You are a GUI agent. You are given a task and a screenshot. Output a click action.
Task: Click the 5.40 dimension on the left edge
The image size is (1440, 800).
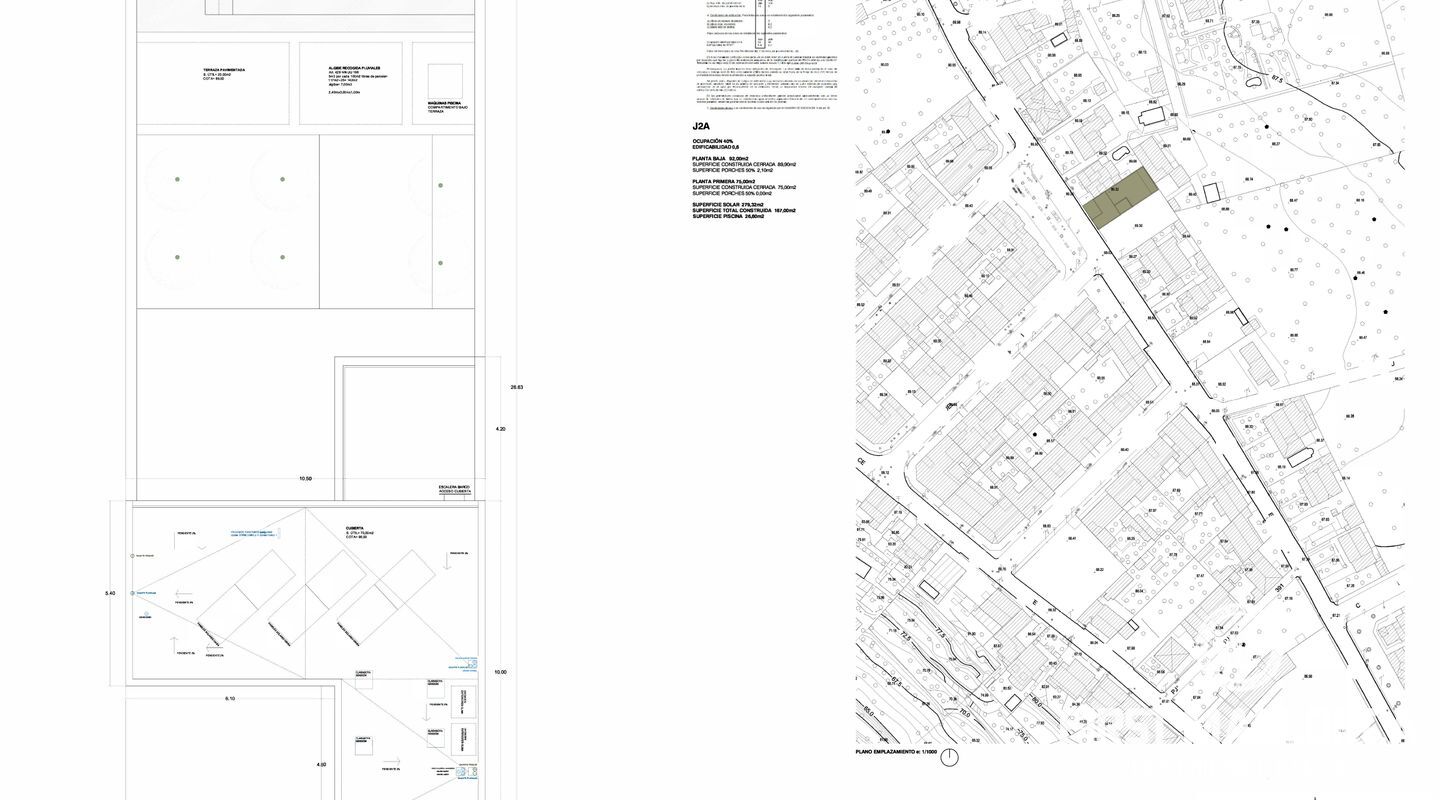[x=110, y=594]
